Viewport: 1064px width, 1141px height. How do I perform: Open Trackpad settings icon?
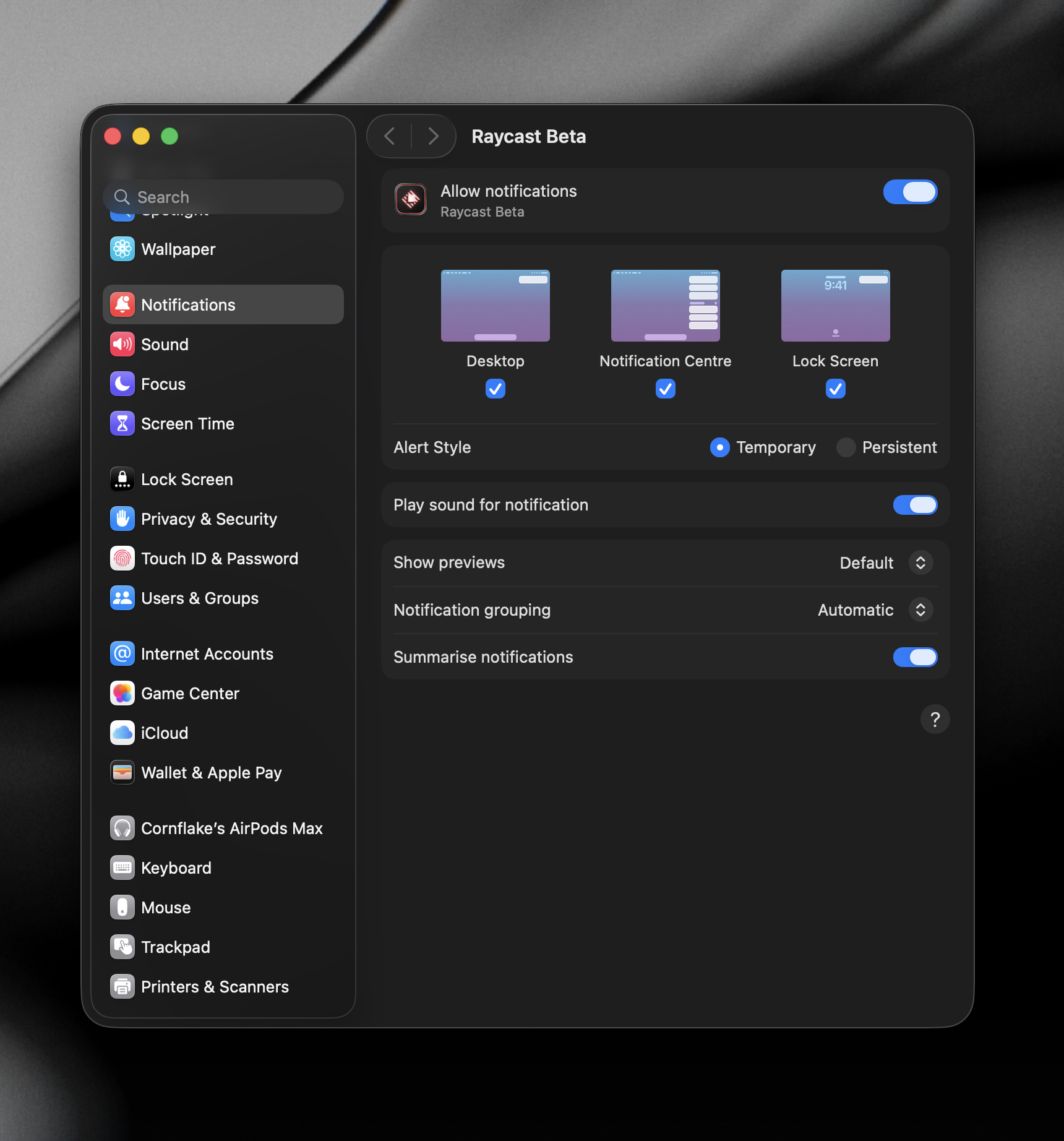click(x=122, y=947)
